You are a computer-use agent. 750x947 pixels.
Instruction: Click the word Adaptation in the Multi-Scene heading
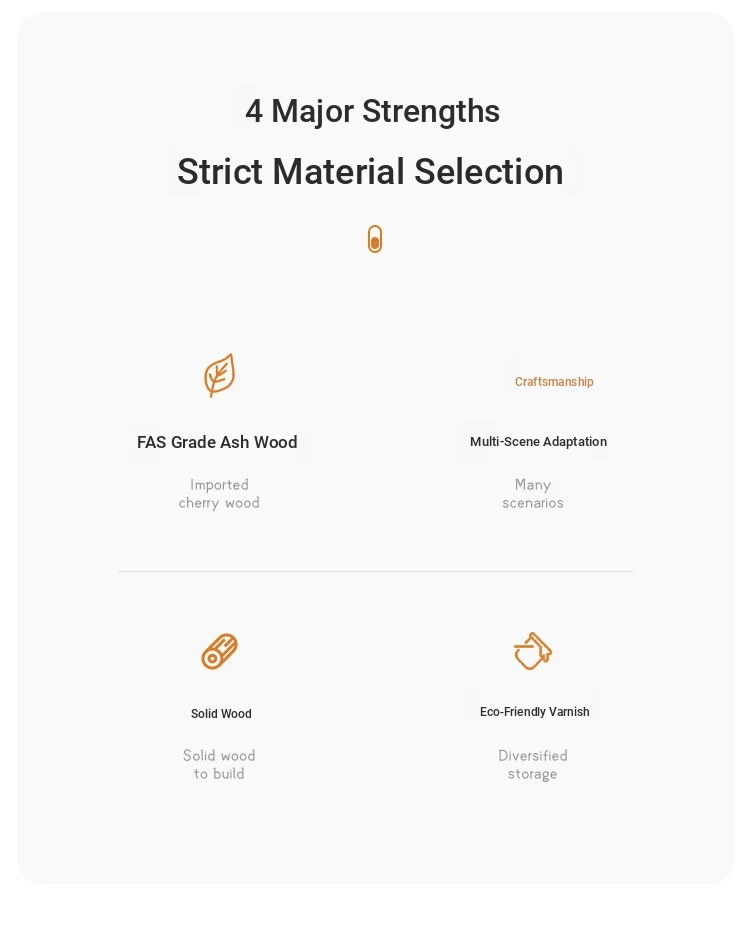click(574, 441)
